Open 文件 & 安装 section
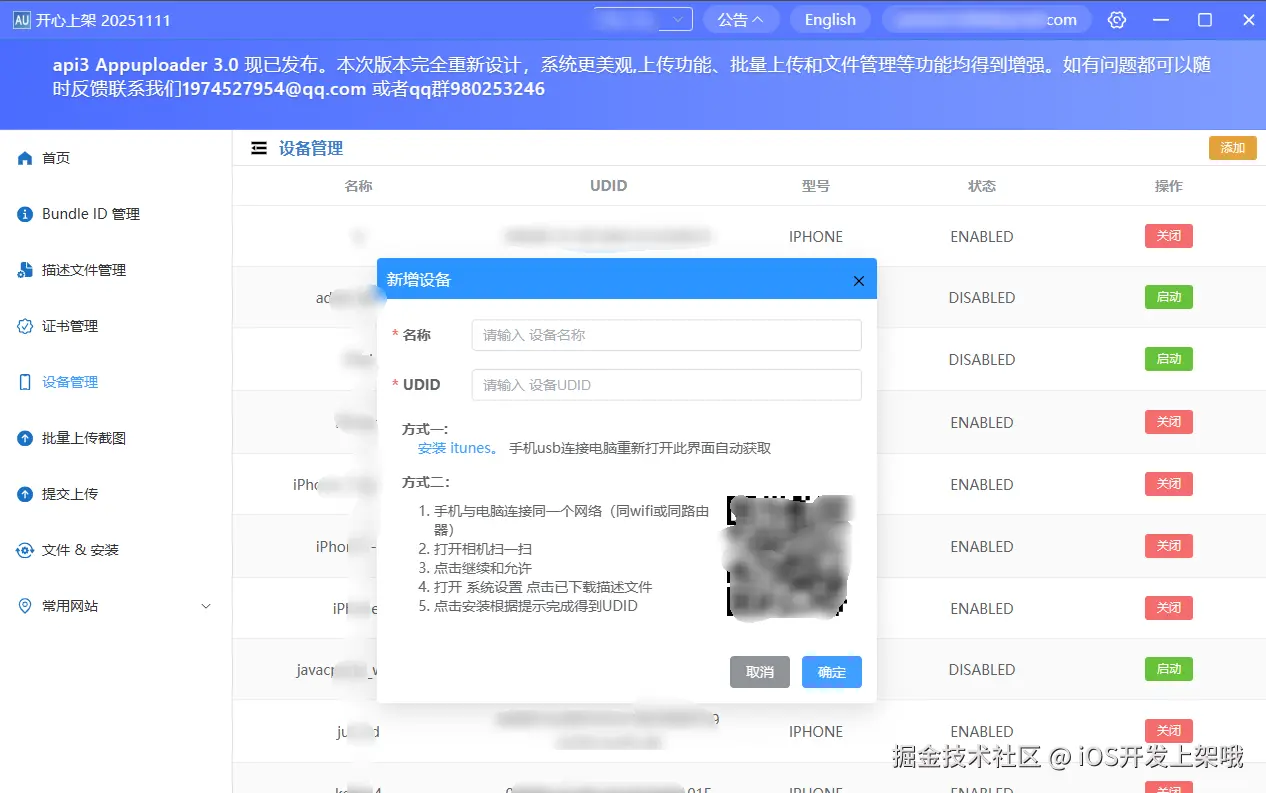Image resolution: width=1266 pixels, height=793 pixels. (x=79, y=549)
